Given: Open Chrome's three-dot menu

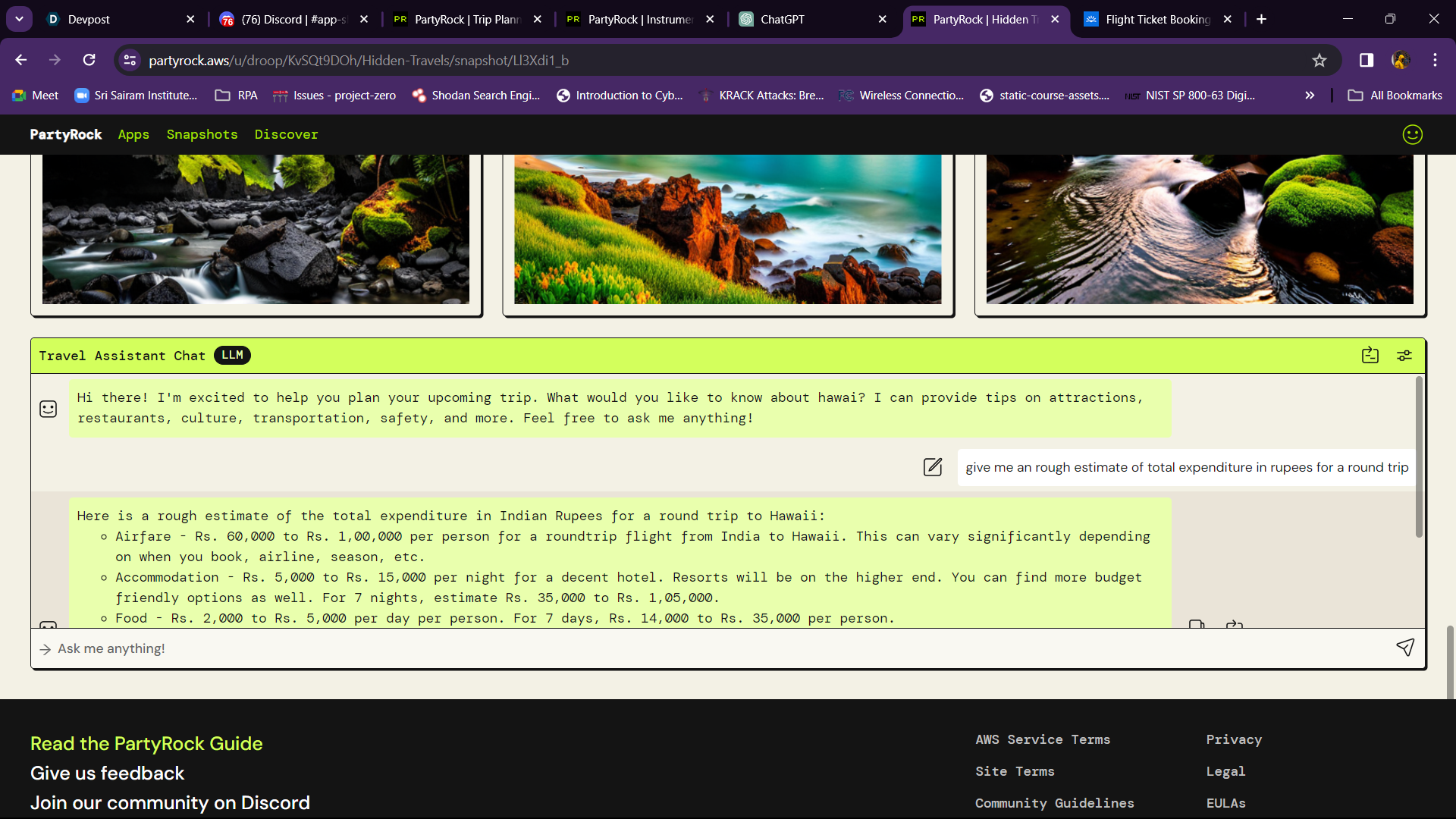Looking at the screenshot, I should tap(1435, 61).
